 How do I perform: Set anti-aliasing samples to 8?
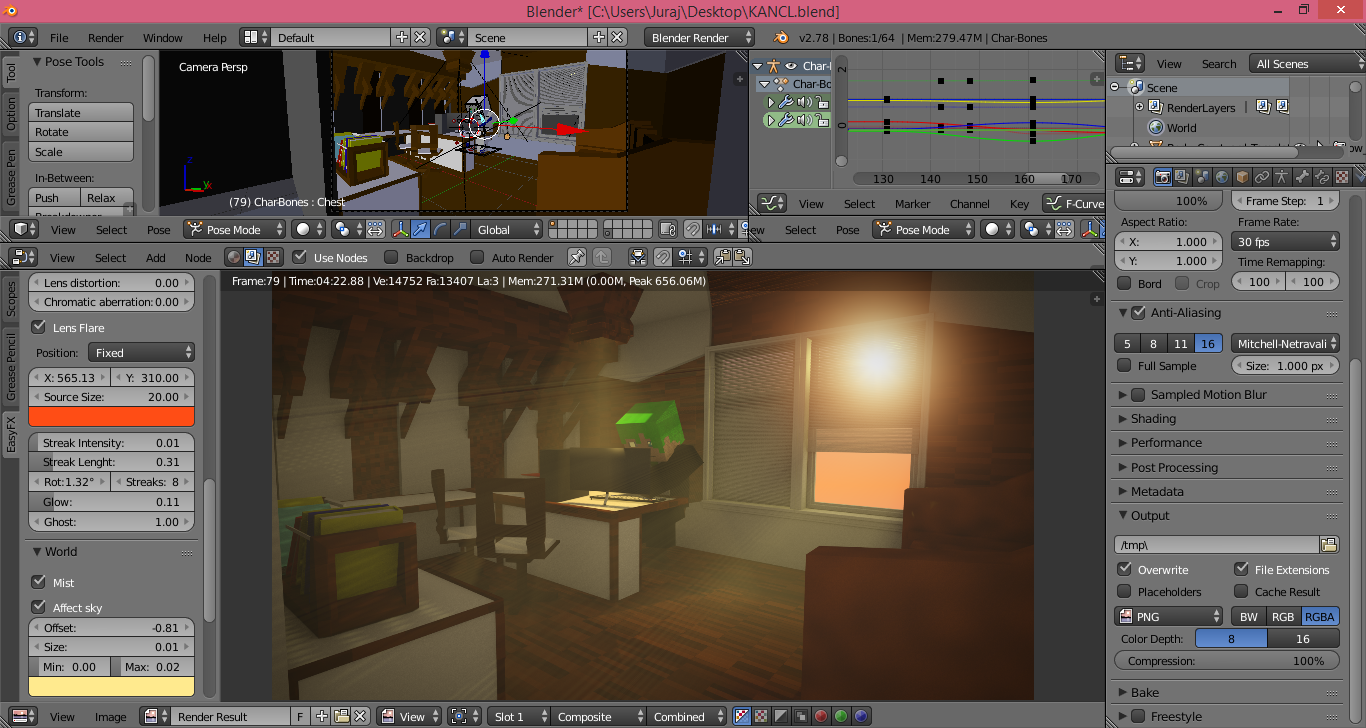[1154, 343]
